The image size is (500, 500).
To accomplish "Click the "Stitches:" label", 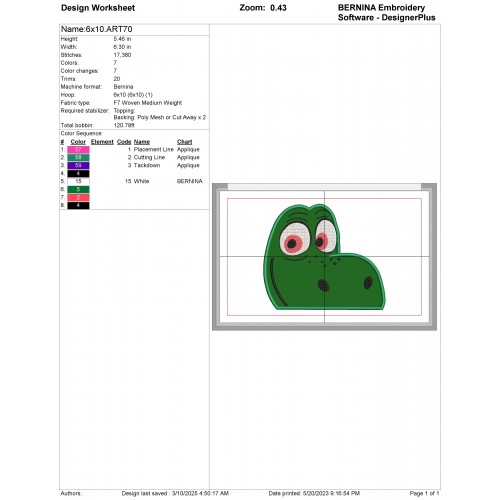I will (71, 55).
